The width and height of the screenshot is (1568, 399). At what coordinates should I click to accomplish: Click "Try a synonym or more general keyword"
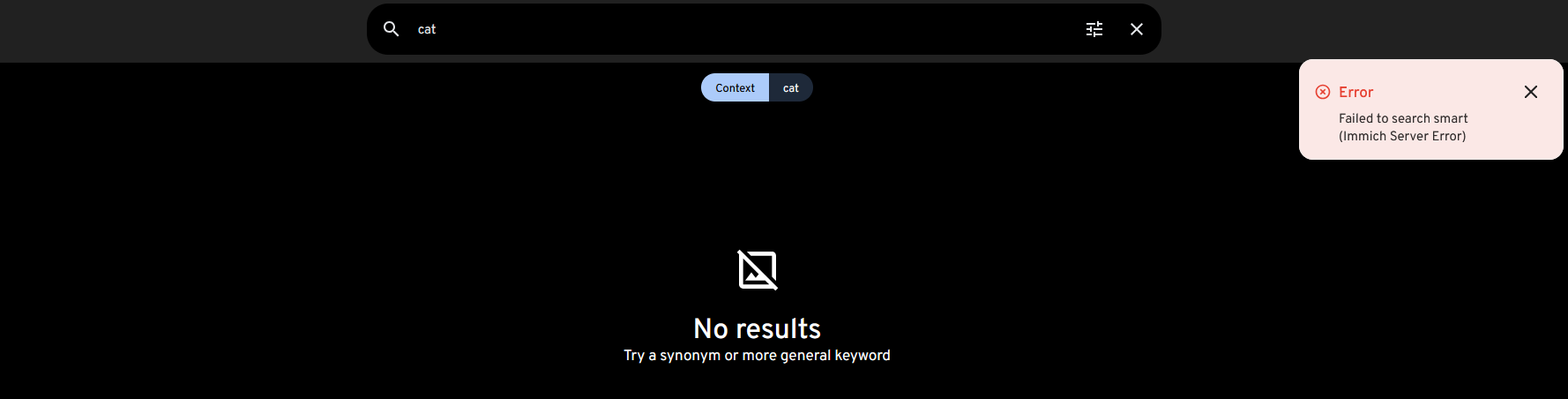[758, 355]
